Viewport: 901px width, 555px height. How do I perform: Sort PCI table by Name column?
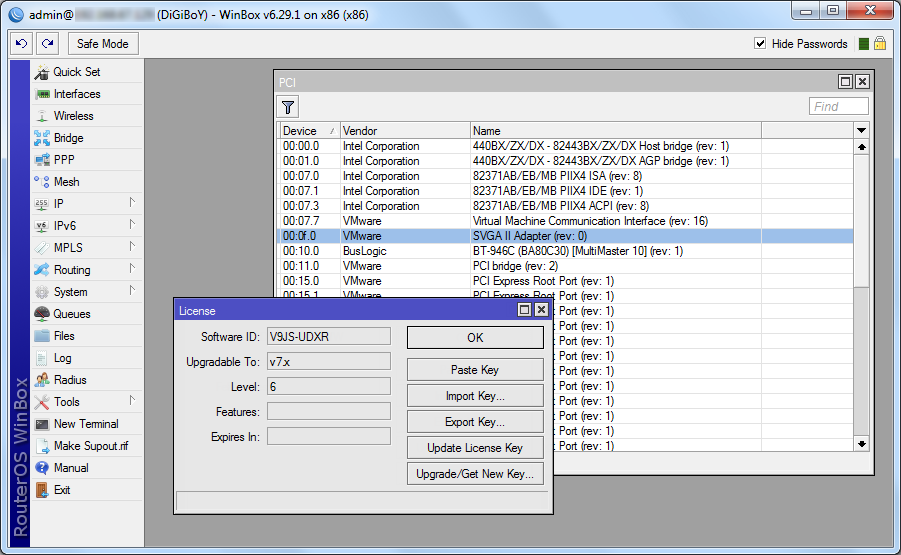coord(615,131)
